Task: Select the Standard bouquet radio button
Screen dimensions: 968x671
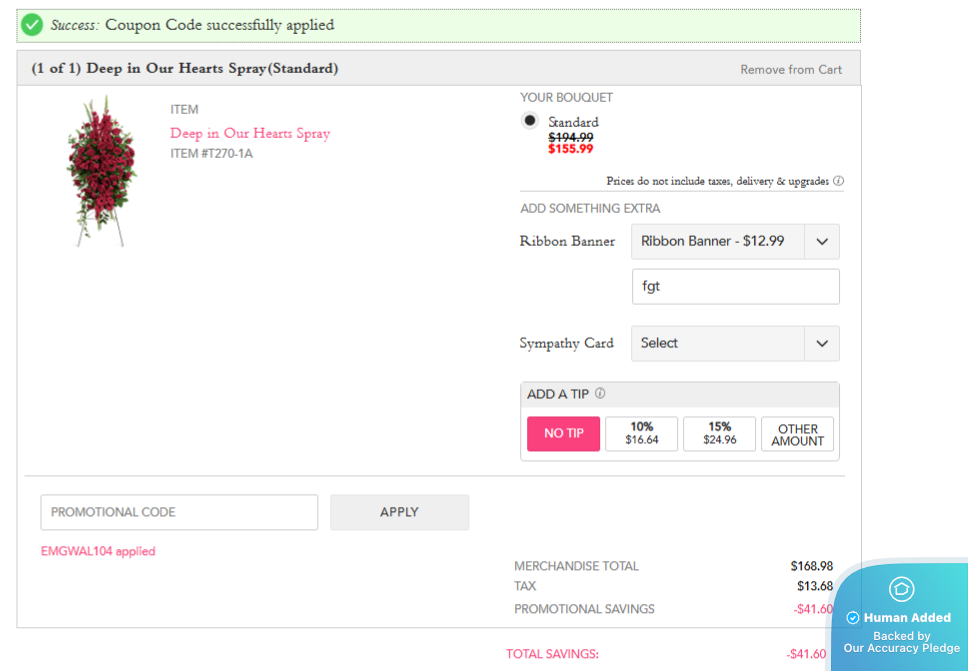Action: click(x=530, y=121)
